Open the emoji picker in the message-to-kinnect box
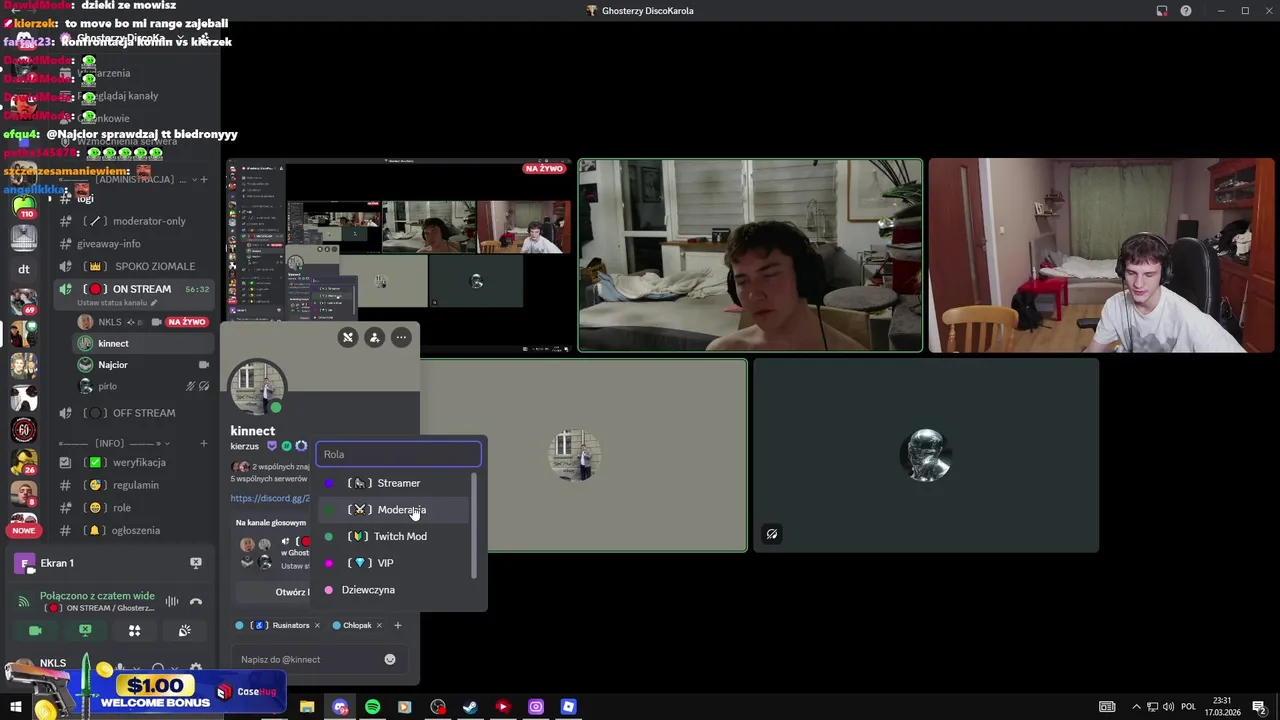 tap(390, 659)
